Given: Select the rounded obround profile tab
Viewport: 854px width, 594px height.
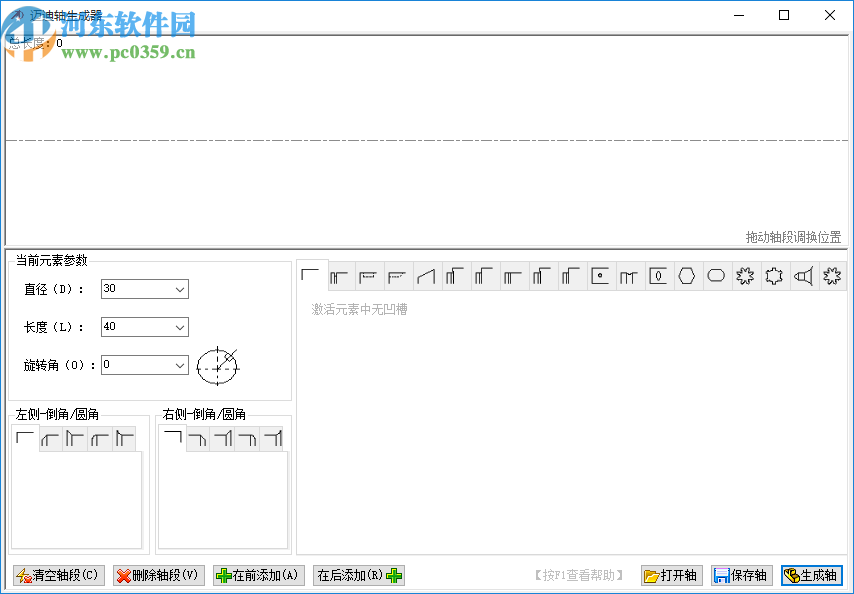Looking at the screenshot, I should pos(716,277).
